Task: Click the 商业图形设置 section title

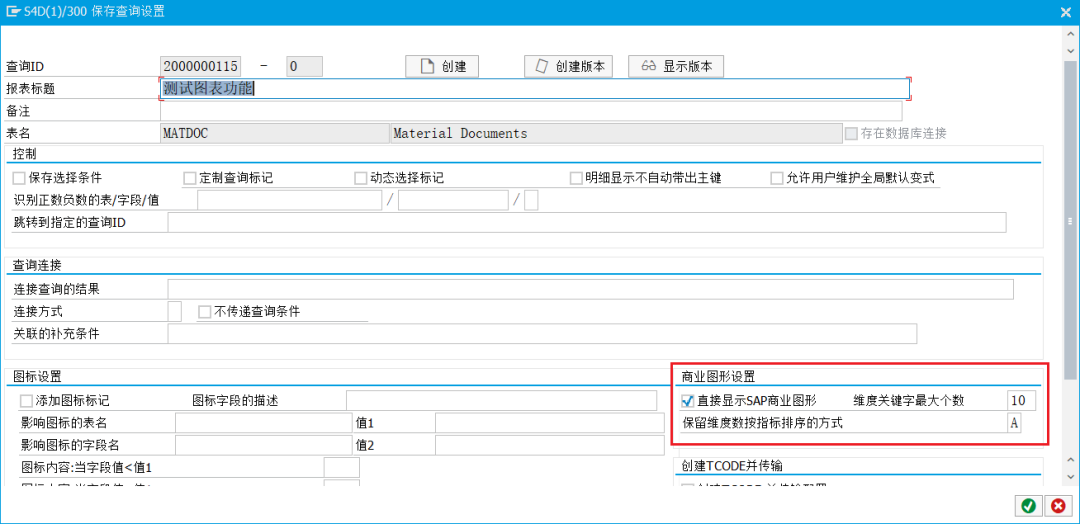Action: click(718, 376)
